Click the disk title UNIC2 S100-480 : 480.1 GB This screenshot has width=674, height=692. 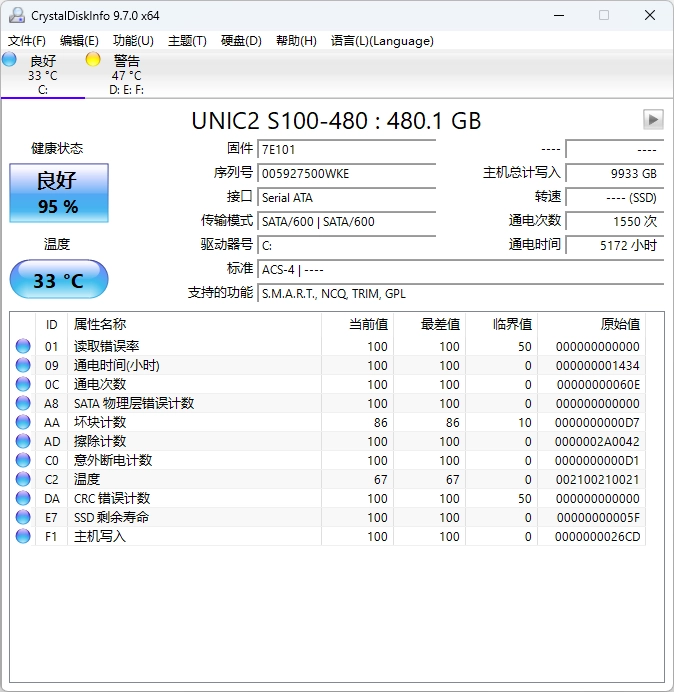click(336, 120)
